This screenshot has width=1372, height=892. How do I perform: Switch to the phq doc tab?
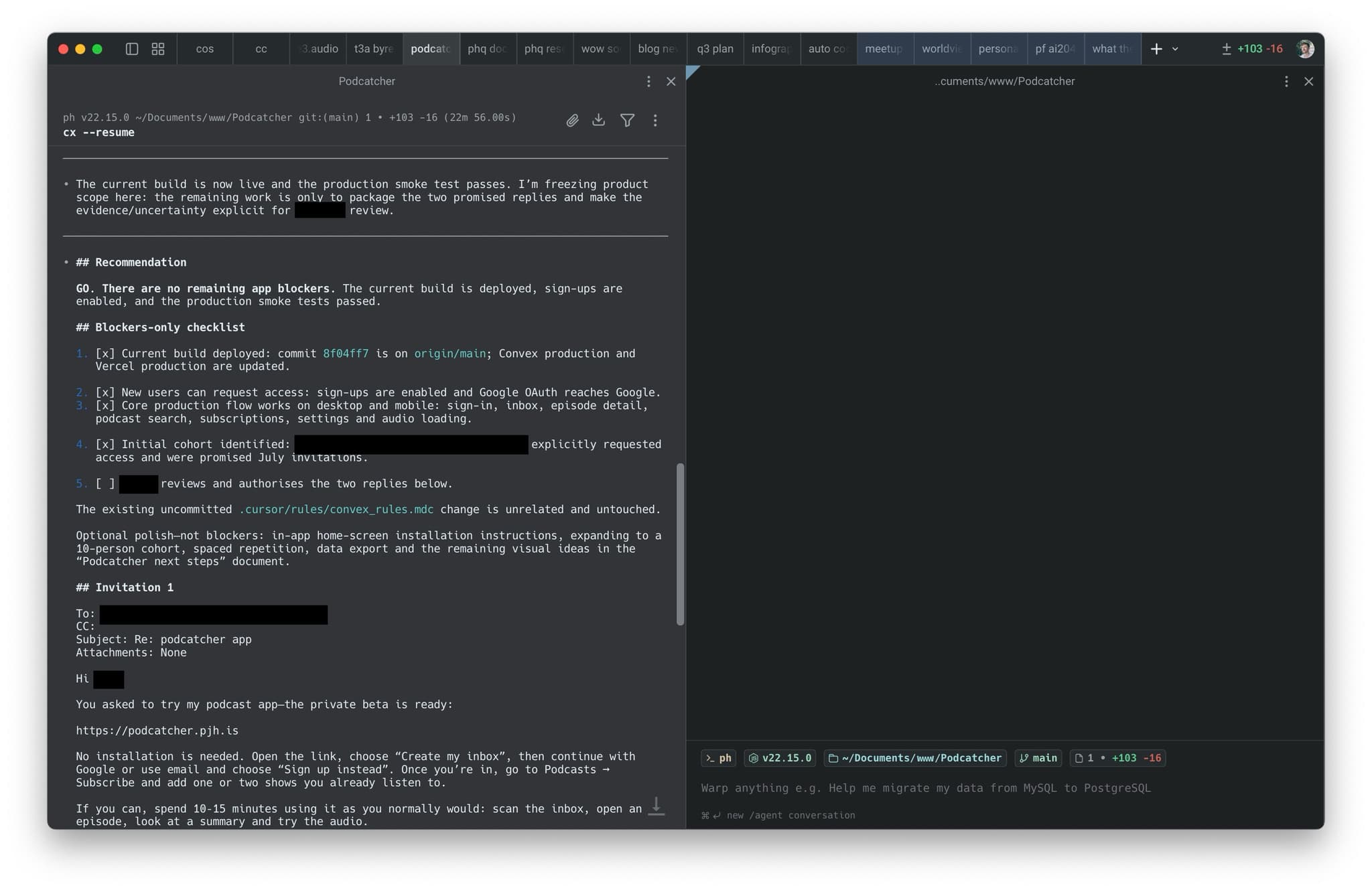[x=488, y=49]
